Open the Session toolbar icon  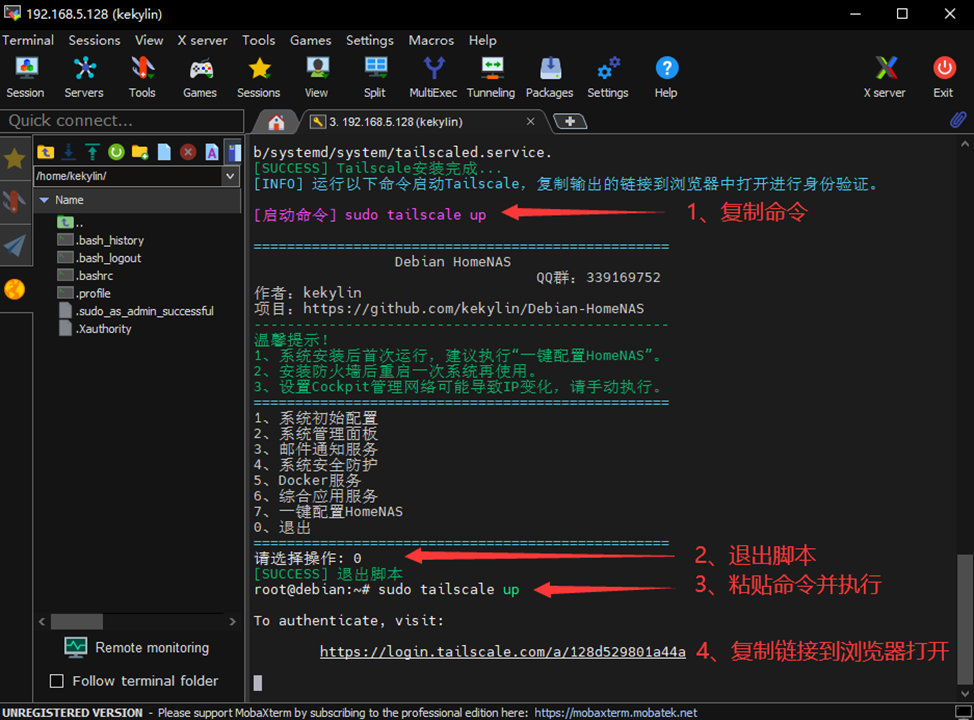(x=25, y=77)
